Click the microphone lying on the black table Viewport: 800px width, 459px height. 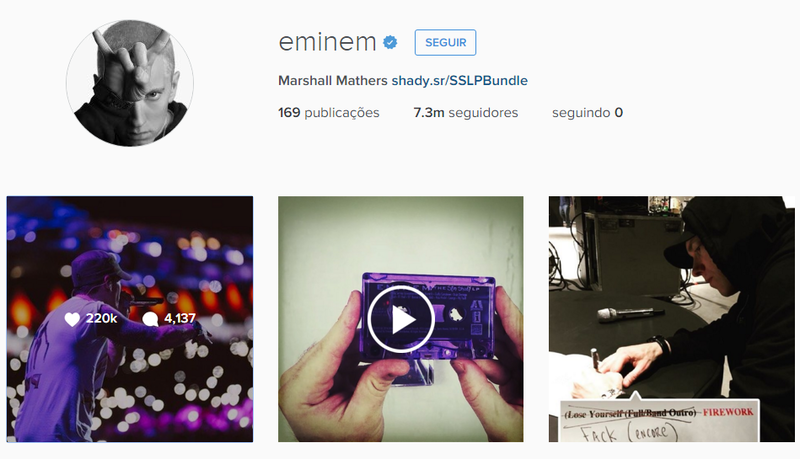[630, 313]
